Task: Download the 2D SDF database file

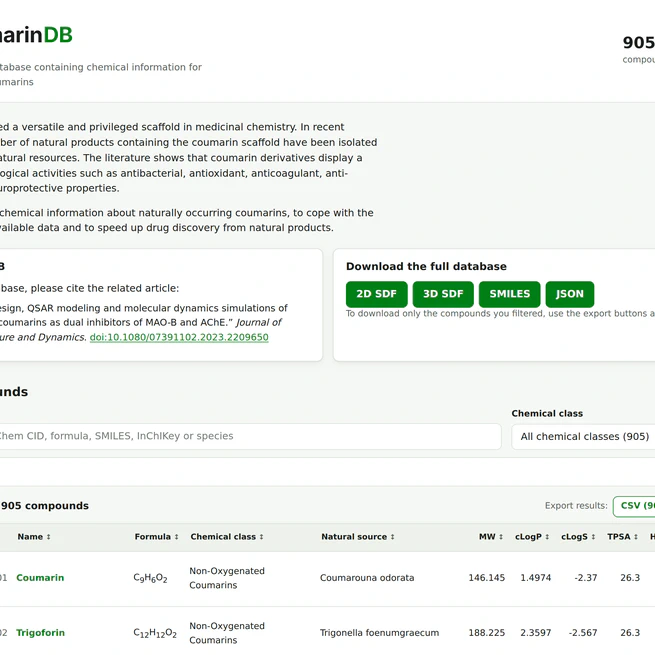Action: 376,294
